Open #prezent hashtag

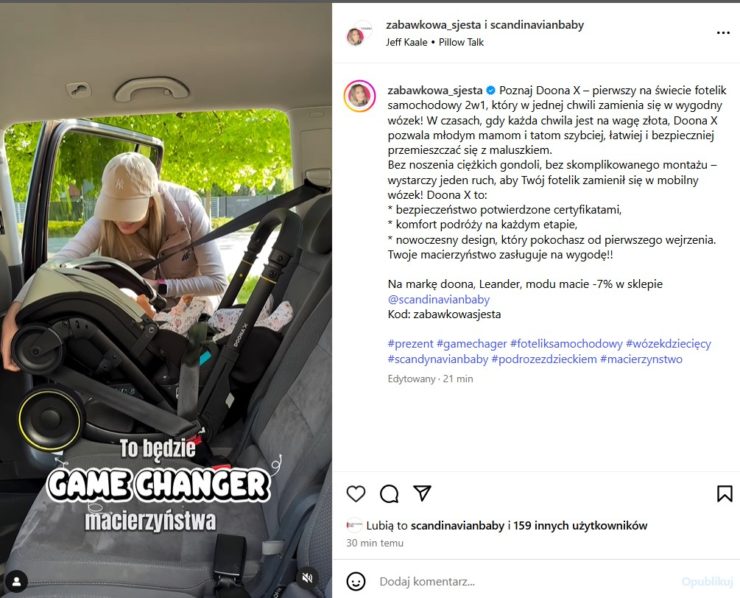click(x=410, y=344)
